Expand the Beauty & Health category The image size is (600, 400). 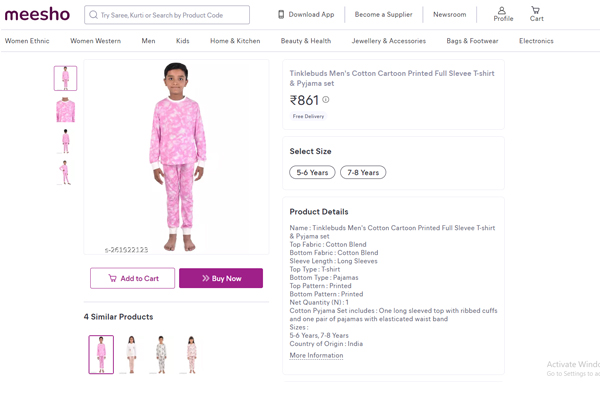(306, 41)
